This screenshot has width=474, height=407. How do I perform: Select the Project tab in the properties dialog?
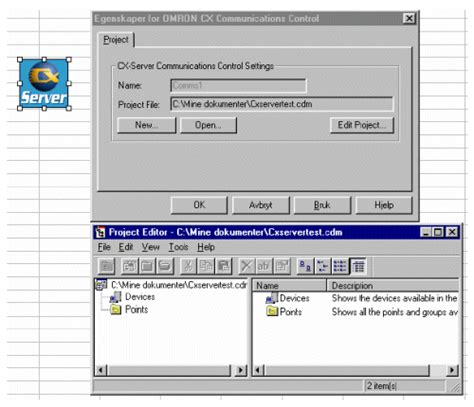[x=116, y=40]
